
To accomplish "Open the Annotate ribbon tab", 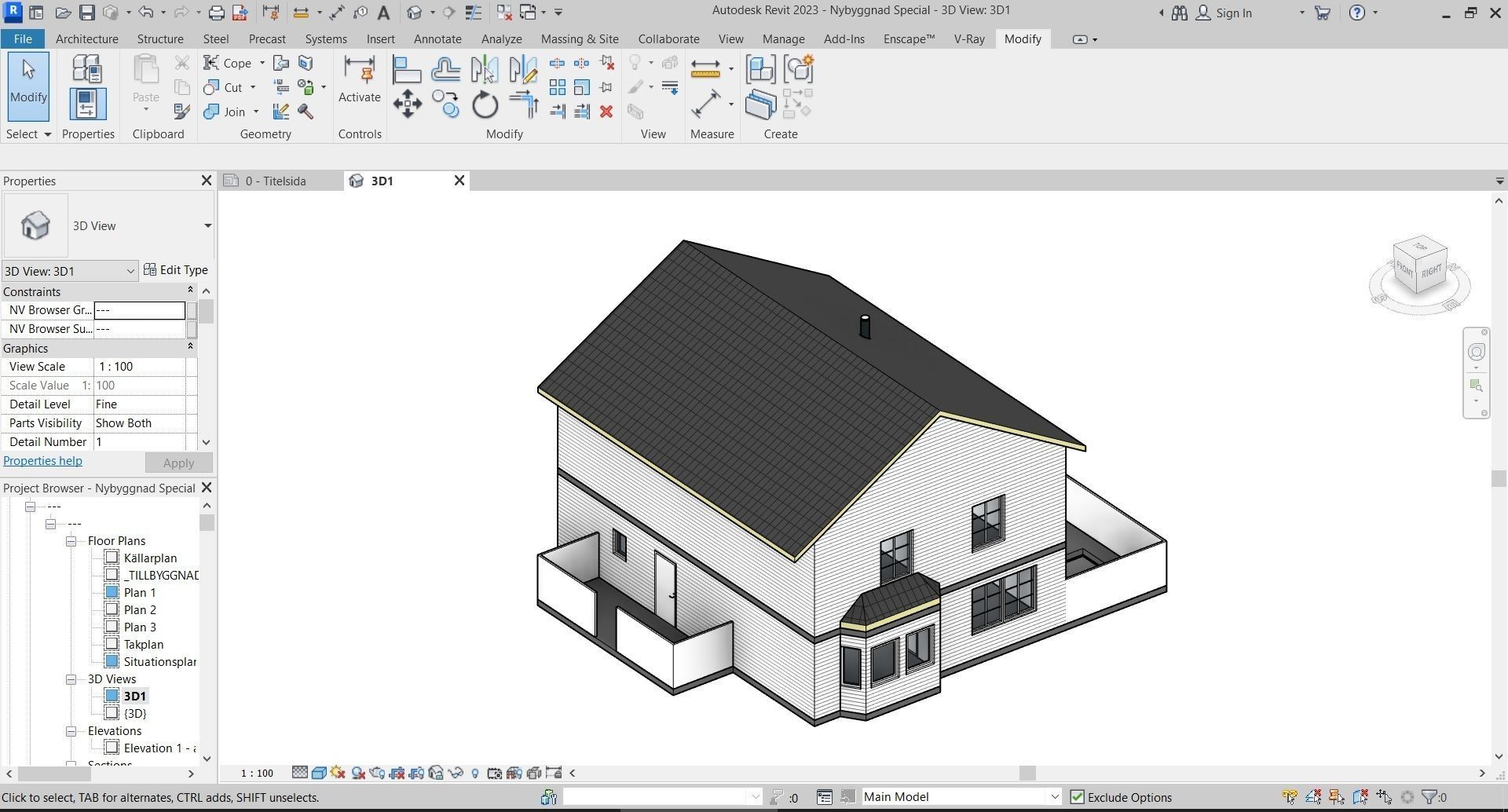I will click(437, 39).
